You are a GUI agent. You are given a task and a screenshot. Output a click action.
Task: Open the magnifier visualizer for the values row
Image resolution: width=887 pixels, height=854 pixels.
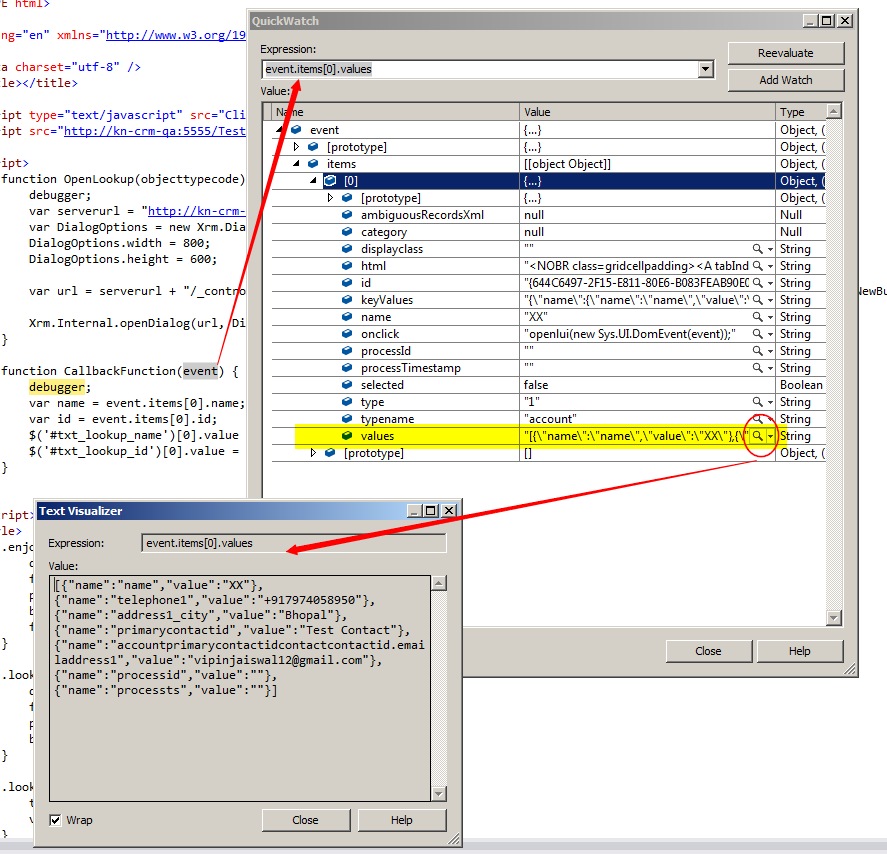click(x=758, y=435)
